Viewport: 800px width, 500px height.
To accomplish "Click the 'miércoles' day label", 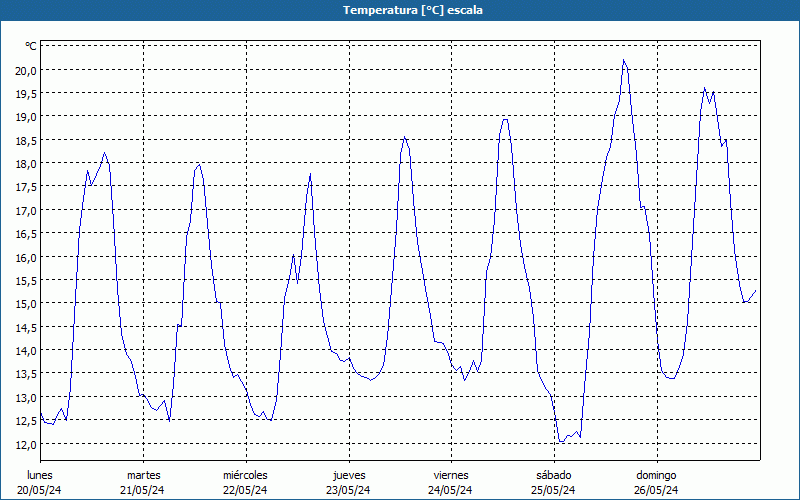I will click(x=245, y=476).
